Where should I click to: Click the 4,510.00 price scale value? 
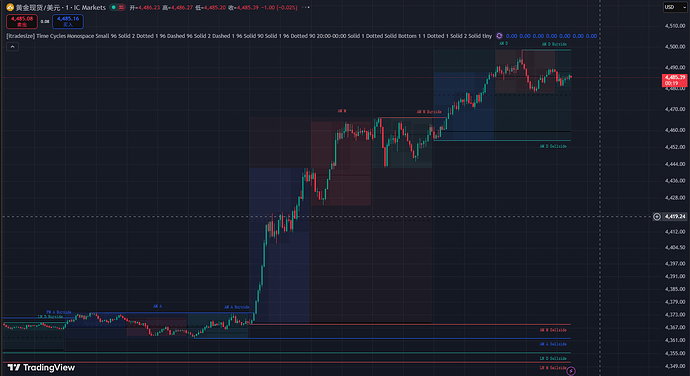[x=675, y=26]
